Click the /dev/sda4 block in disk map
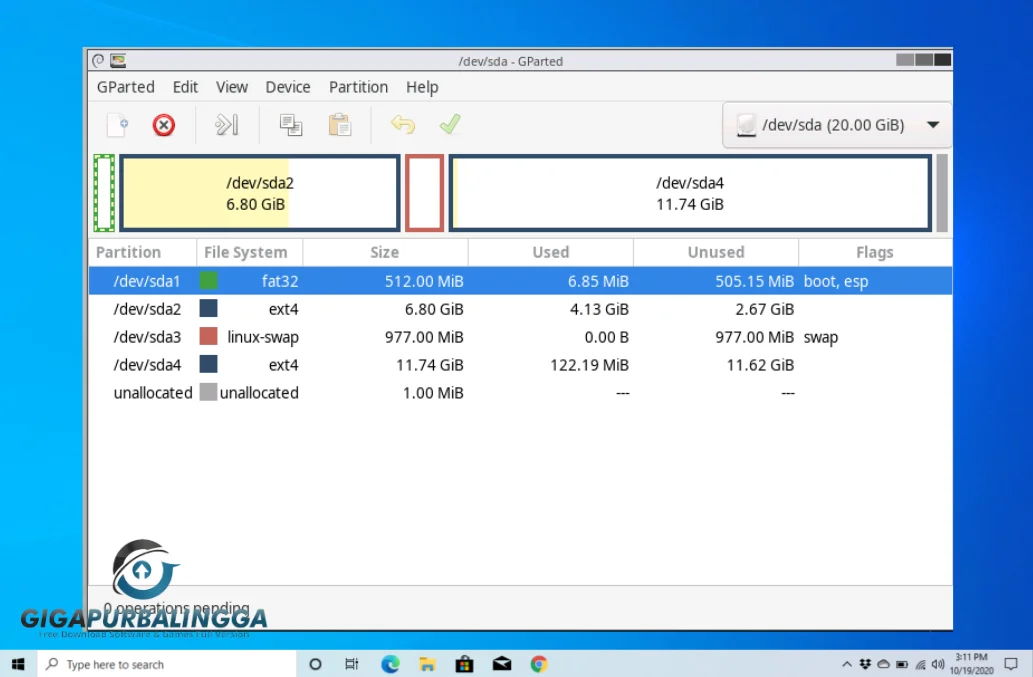Screen dimensions: 1033x677 coord(690,193)
